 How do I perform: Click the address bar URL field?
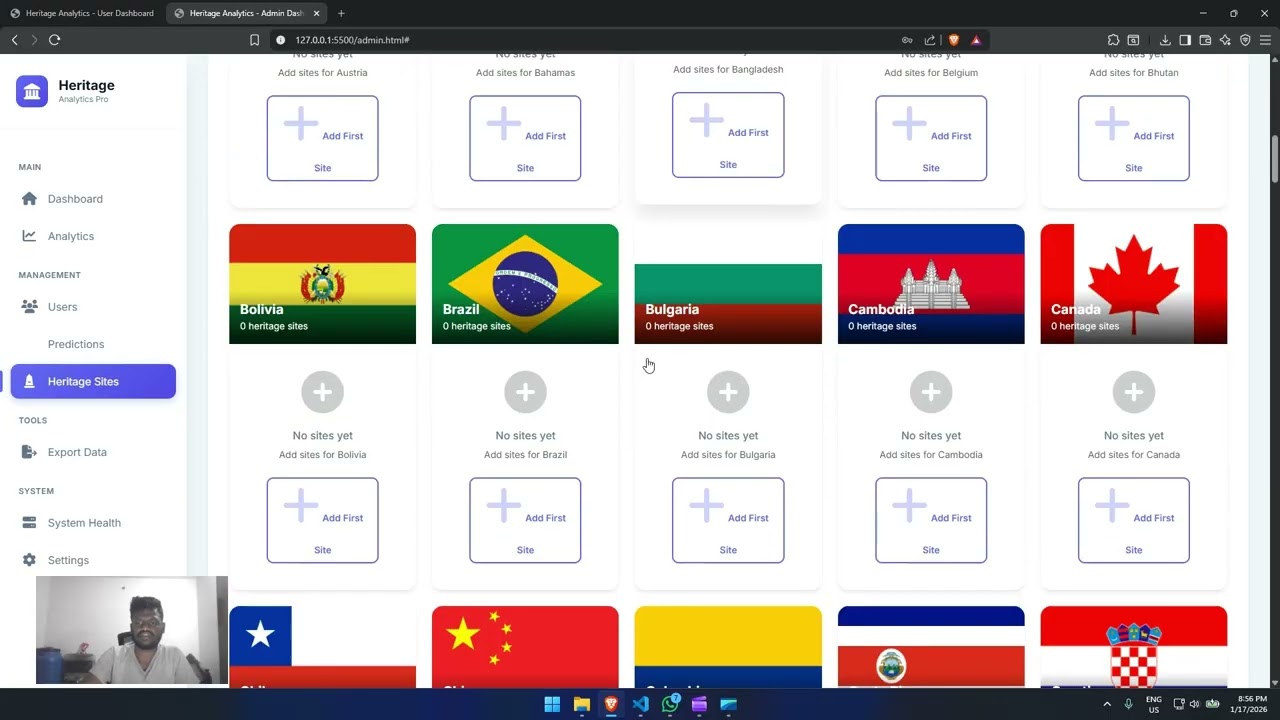click(590, 40)
